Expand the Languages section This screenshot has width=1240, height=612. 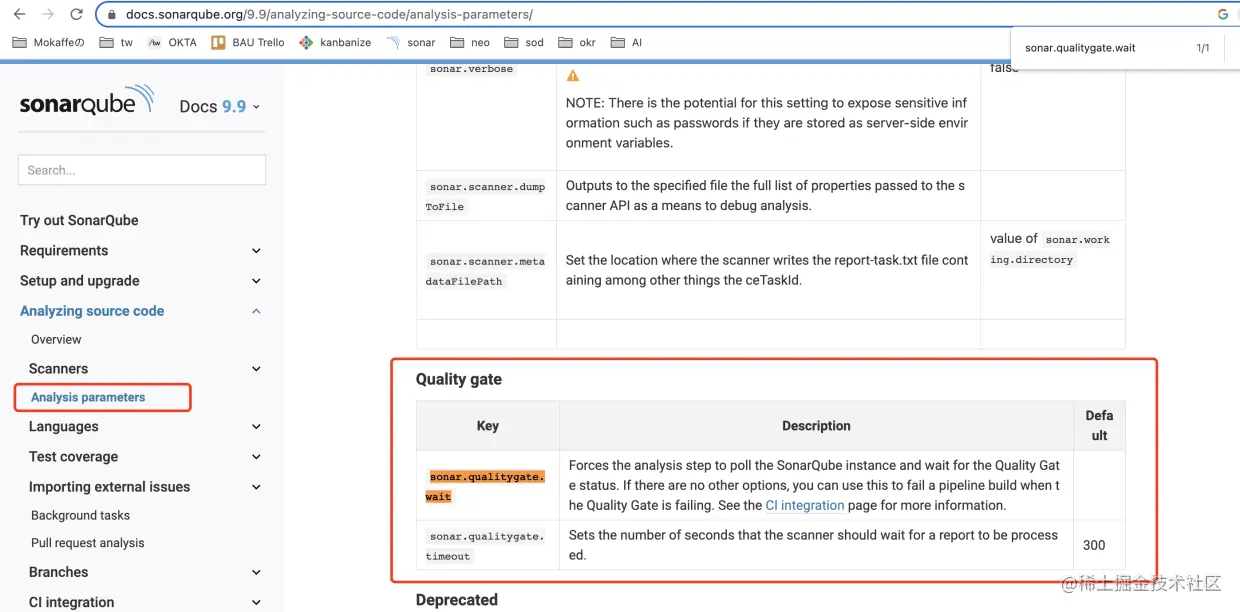tap(256, 427)
